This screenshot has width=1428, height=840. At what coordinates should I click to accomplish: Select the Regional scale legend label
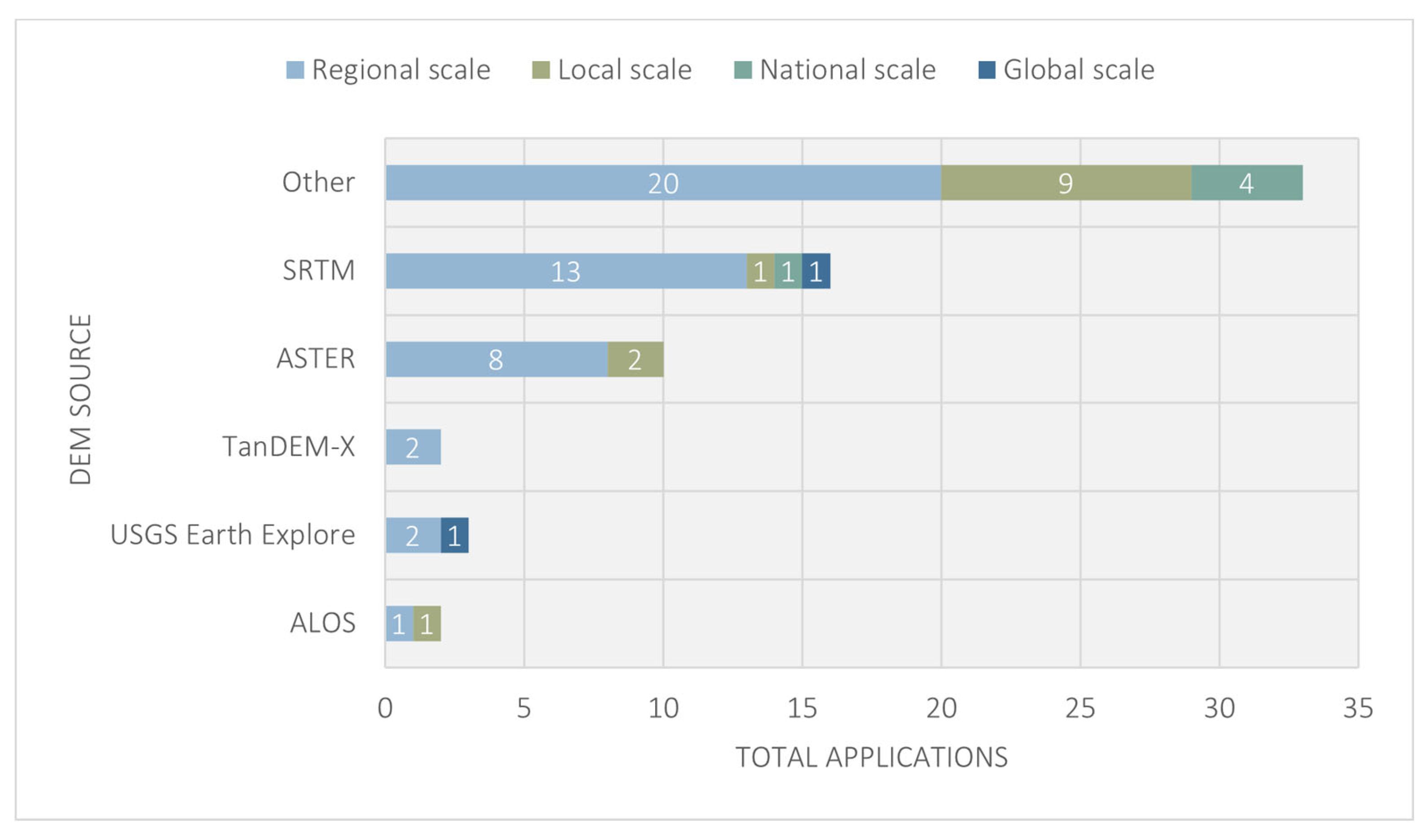coord(401,70)
